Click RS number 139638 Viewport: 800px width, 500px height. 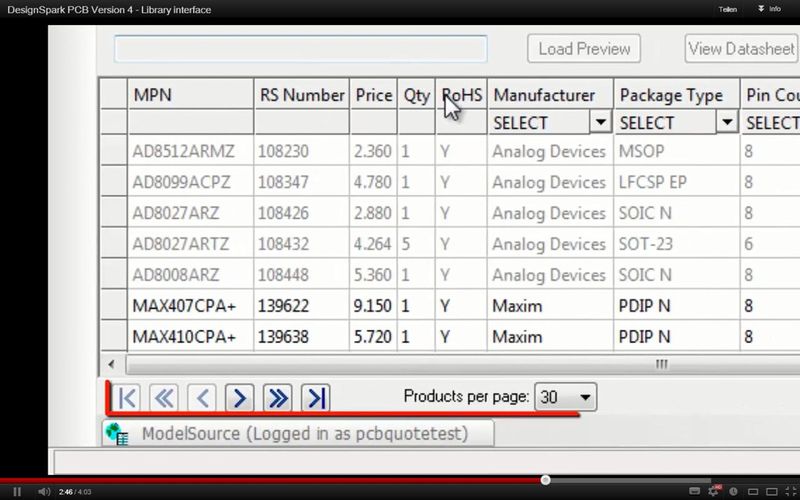coord(302,336)
